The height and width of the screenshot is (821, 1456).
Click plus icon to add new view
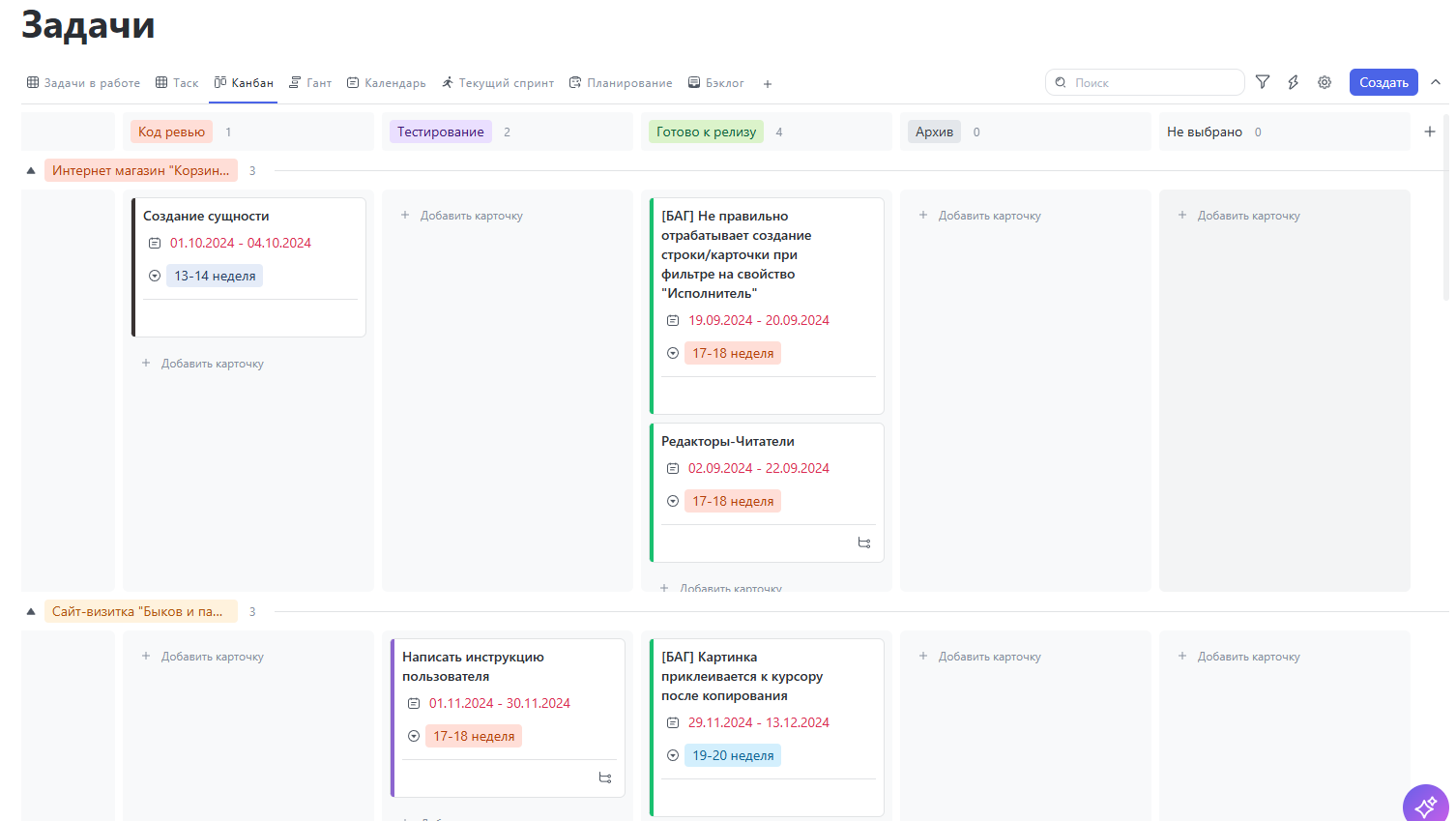[767, 83]
